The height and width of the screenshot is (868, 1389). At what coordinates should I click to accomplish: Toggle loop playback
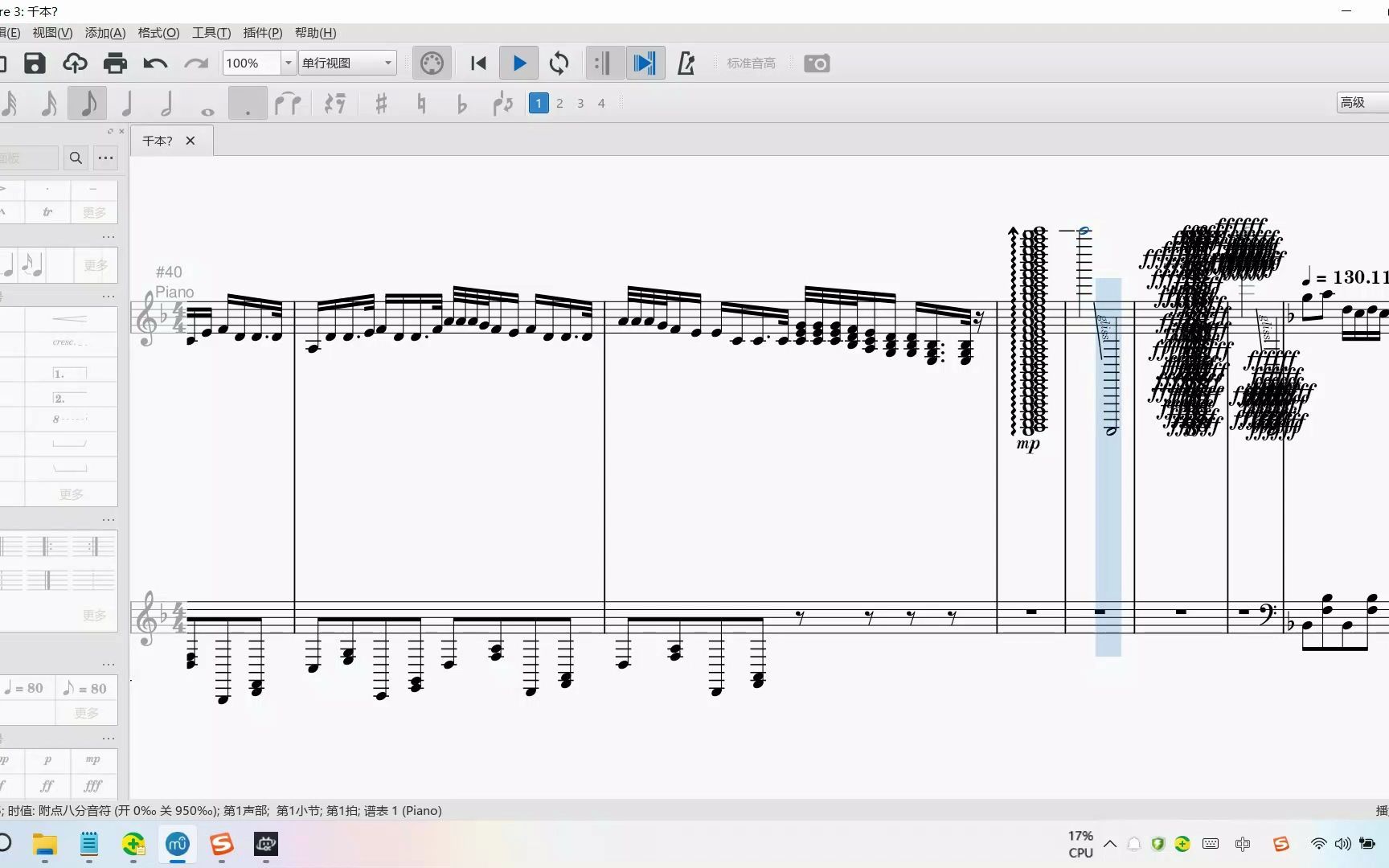[x=559, y=63]
